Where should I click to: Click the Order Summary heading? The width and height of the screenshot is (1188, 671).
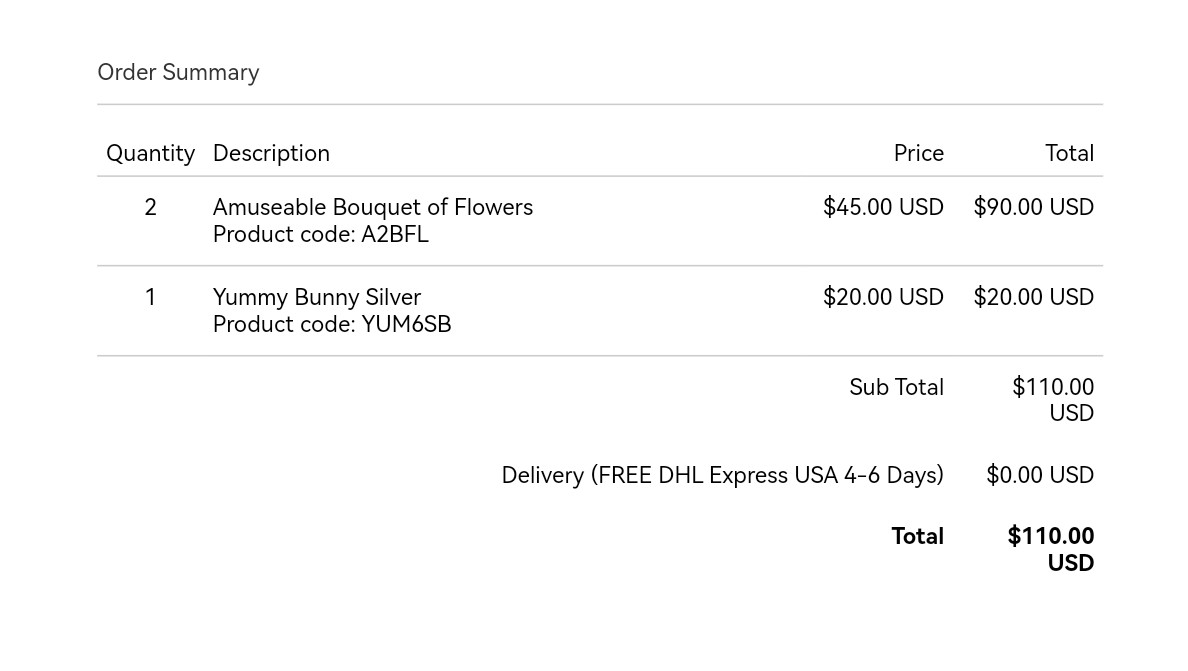(178, 73)
